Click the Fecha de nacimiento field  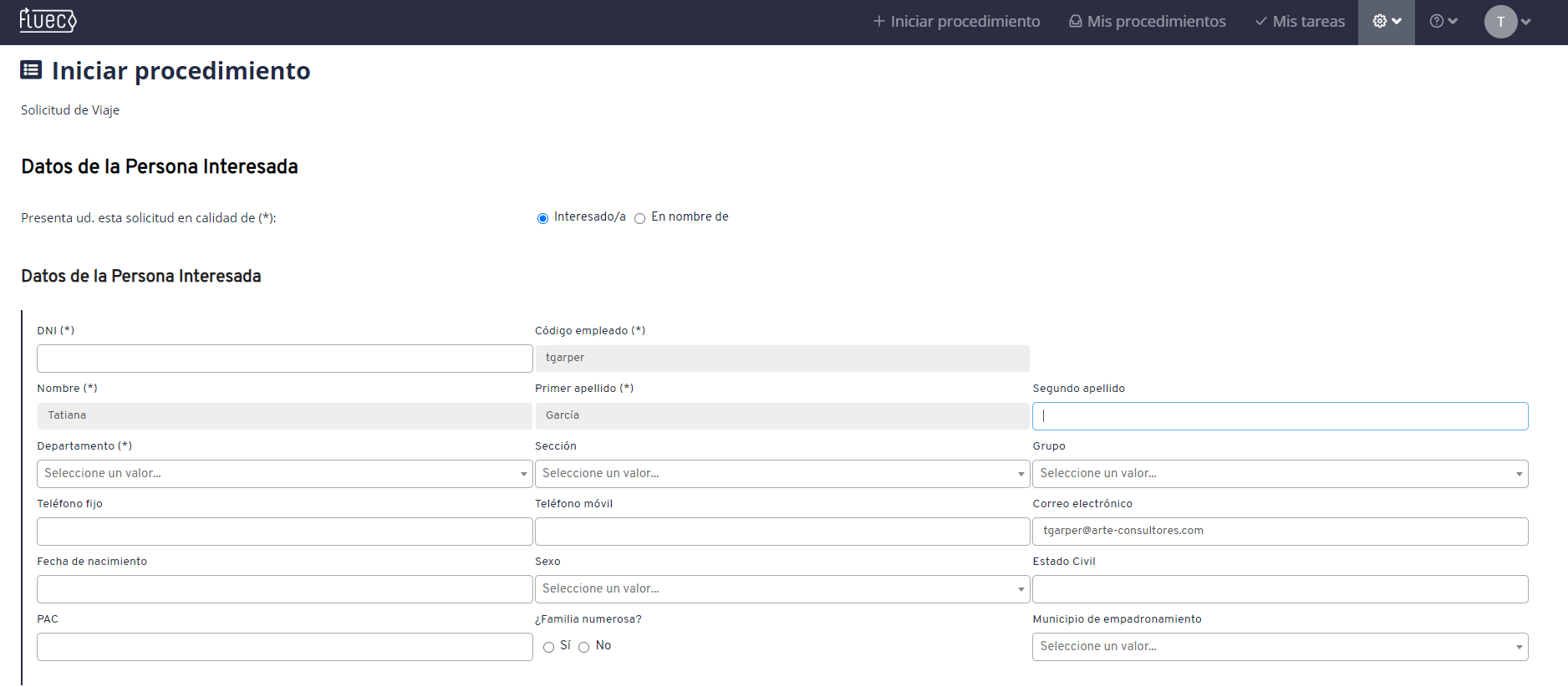(284, 589)
